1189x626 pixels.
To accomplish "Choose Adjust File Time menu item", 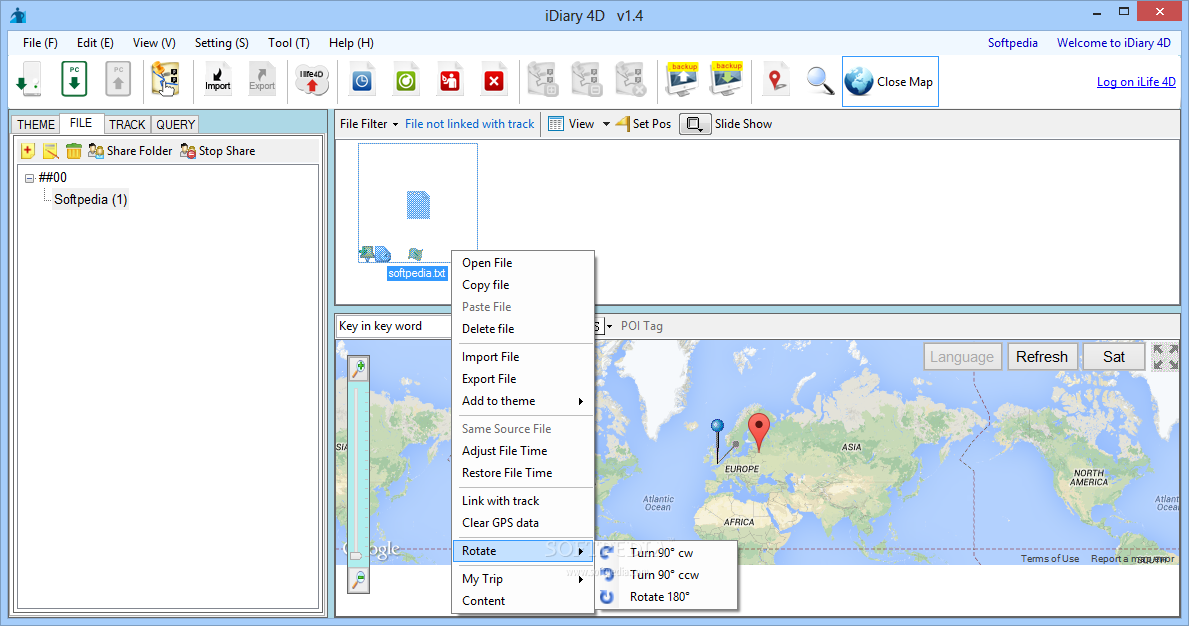I will [522, 451].
